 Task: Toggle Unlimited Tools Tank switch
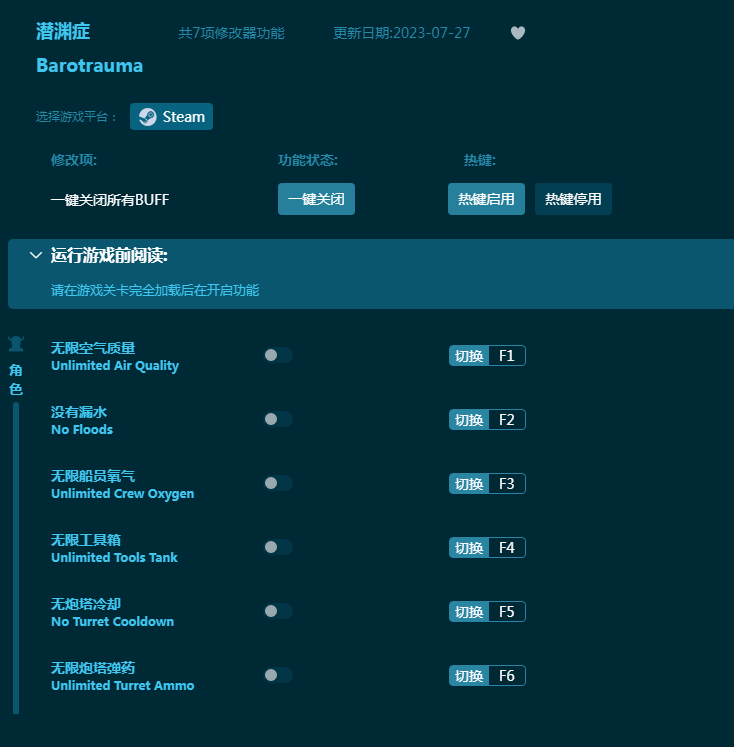click(278, 547)
